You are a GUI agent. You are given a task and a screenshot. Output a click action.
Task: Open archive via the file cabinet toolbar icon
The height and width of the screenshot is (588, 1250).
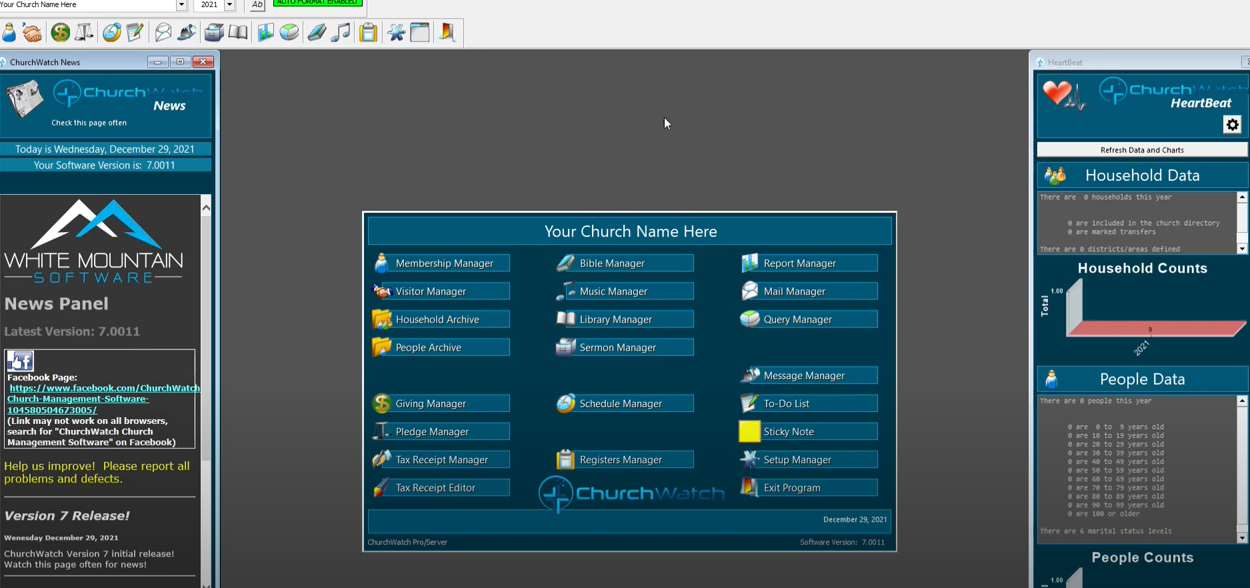click(x=214, y=33)
